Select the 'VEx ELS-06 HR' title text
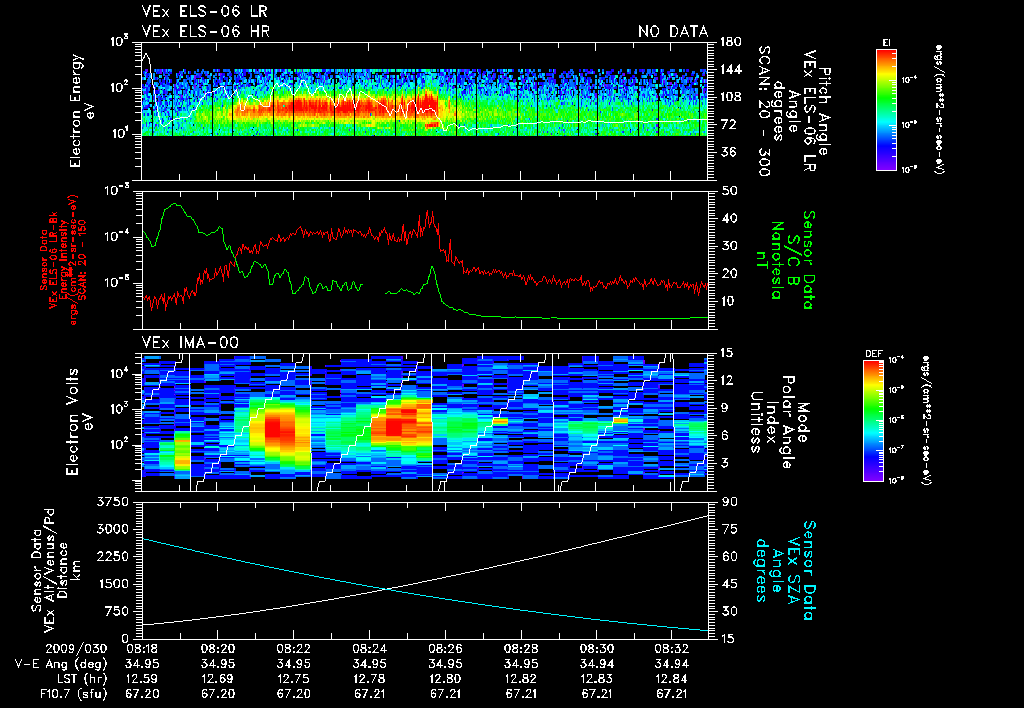1024x708 pixels. click(x=206, y=31)
